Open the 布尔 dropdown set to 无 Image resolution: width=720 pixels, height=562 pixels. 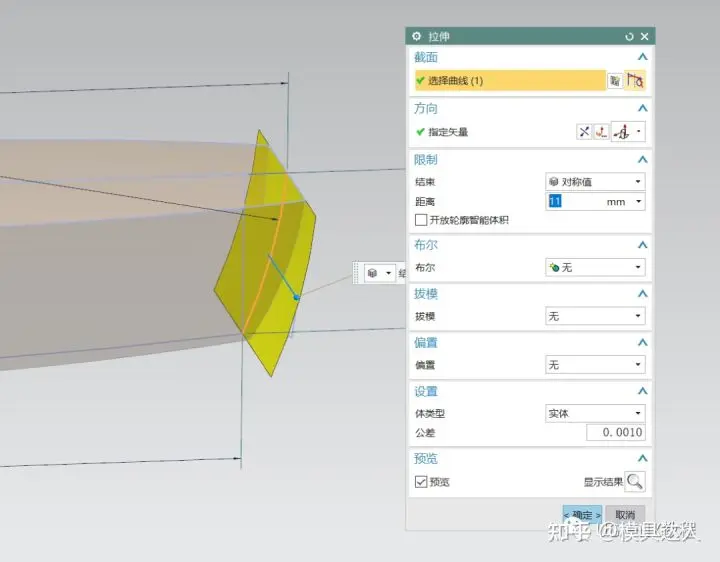click(x=595, y=267)
